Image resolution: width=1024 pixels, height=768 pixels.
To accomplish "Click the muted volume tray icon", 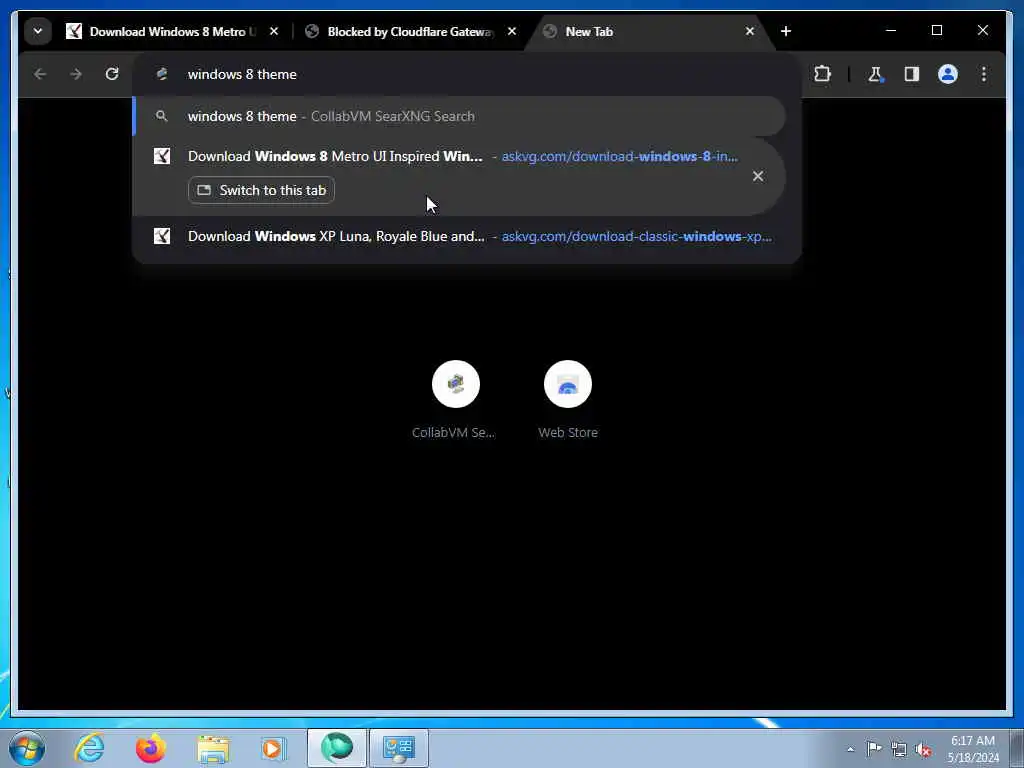I will 923,749.
